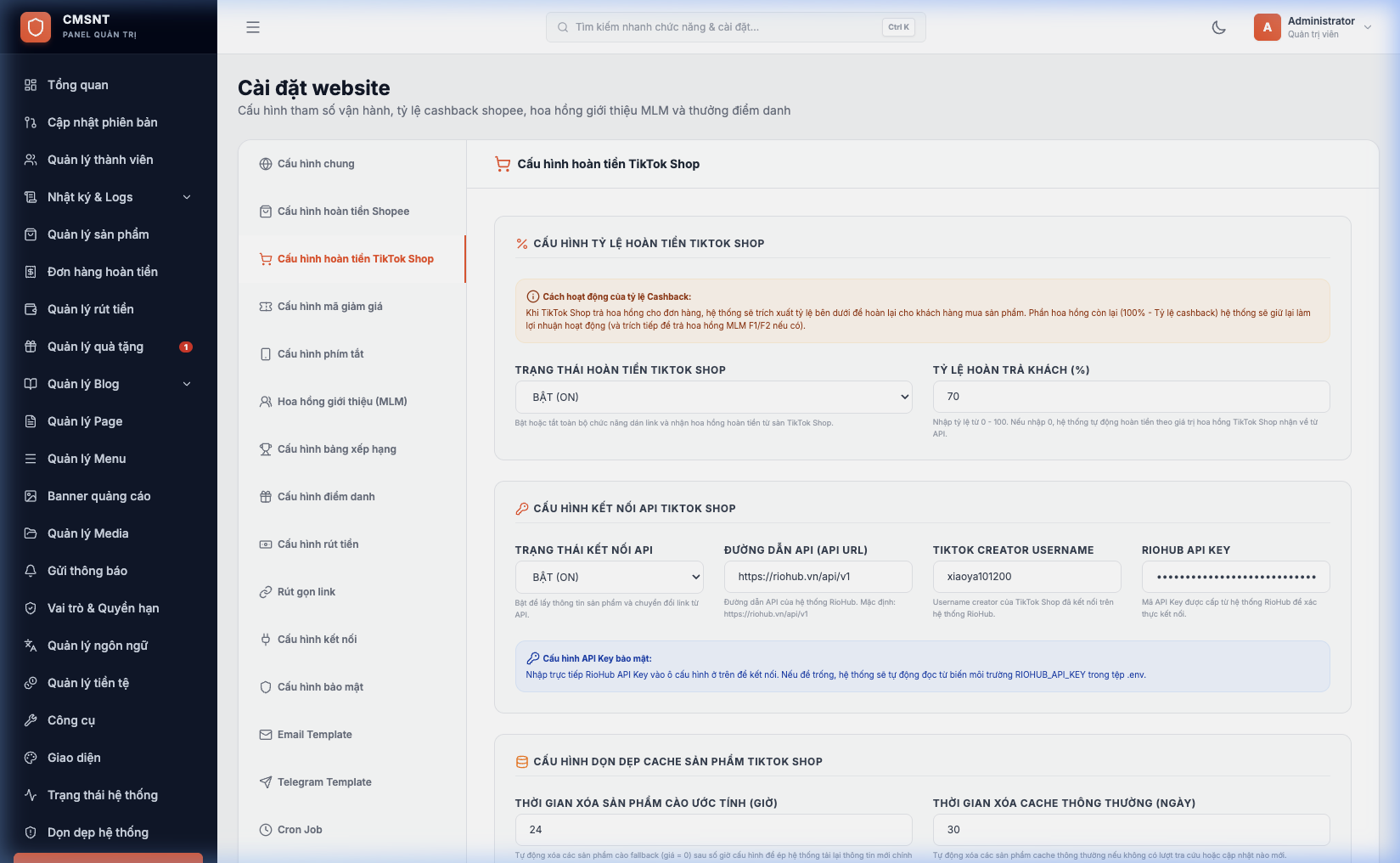Click the CMSNT shield logo
The image size is (1400, 863).
[36, 27]
